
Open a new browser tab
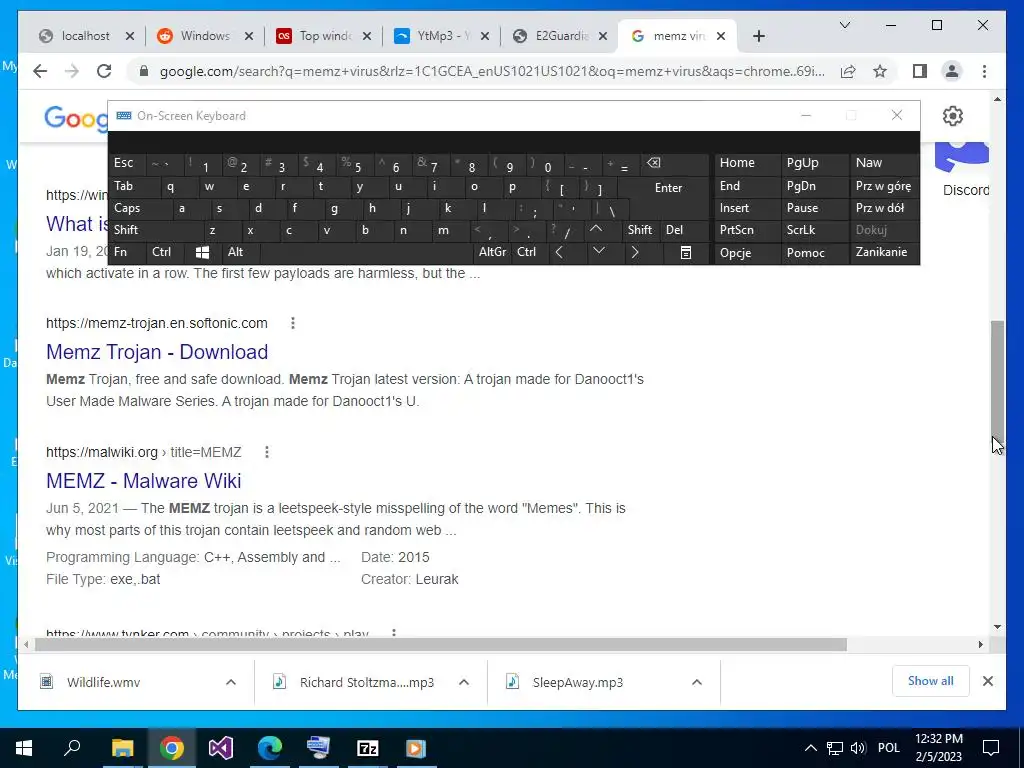coord(758,36)
